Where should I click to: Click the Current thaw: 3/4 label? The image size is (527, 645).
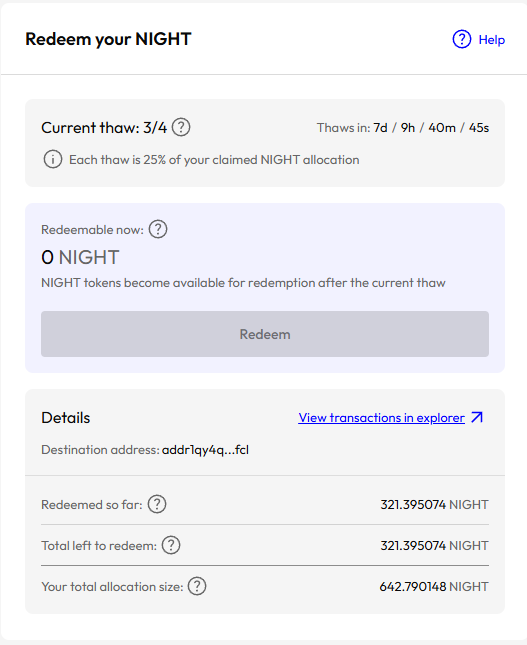coord(104,128)
